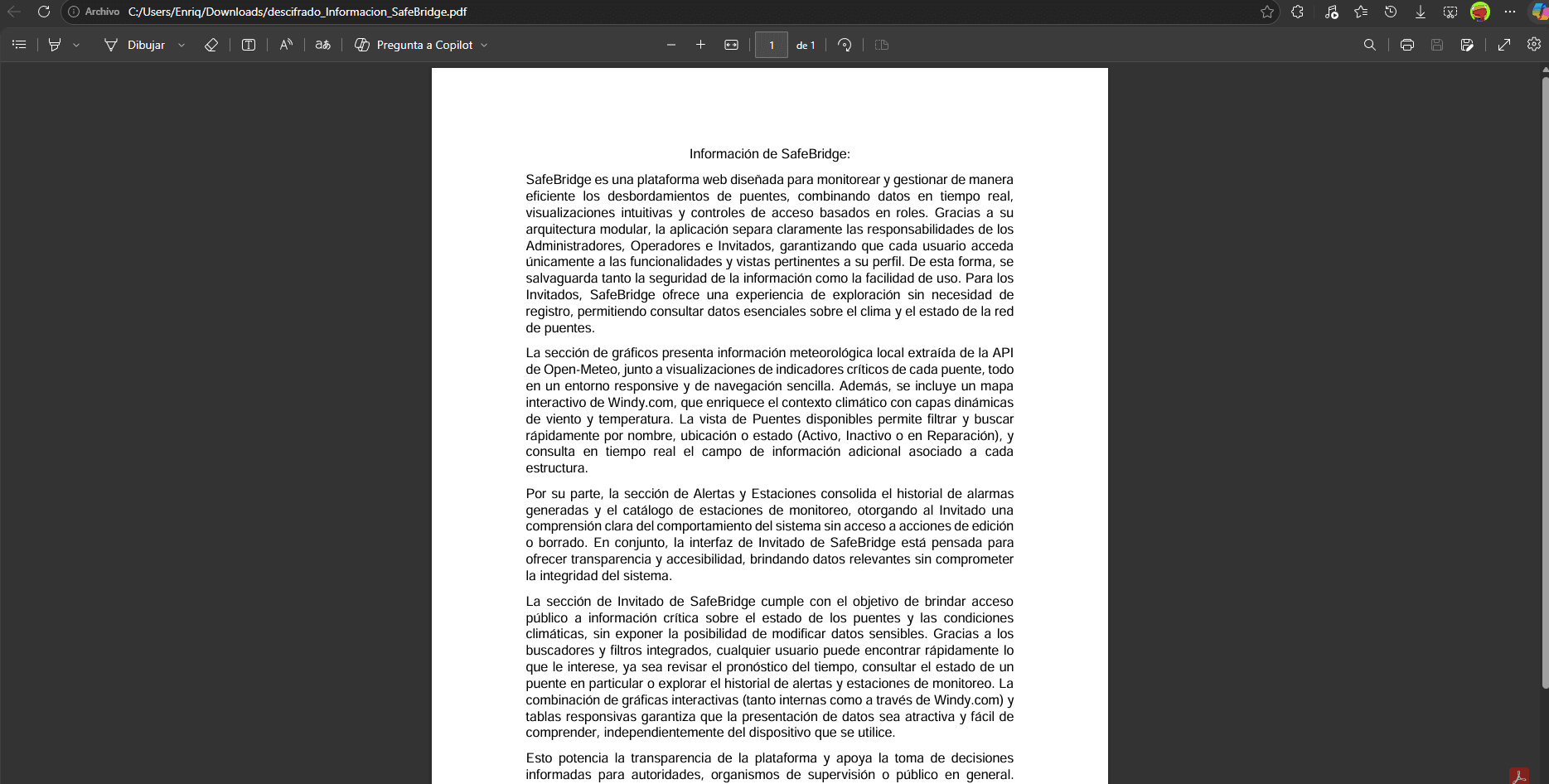
Task: Reload the PDF page
Action: pyautogui.click(x=44, y=12)
